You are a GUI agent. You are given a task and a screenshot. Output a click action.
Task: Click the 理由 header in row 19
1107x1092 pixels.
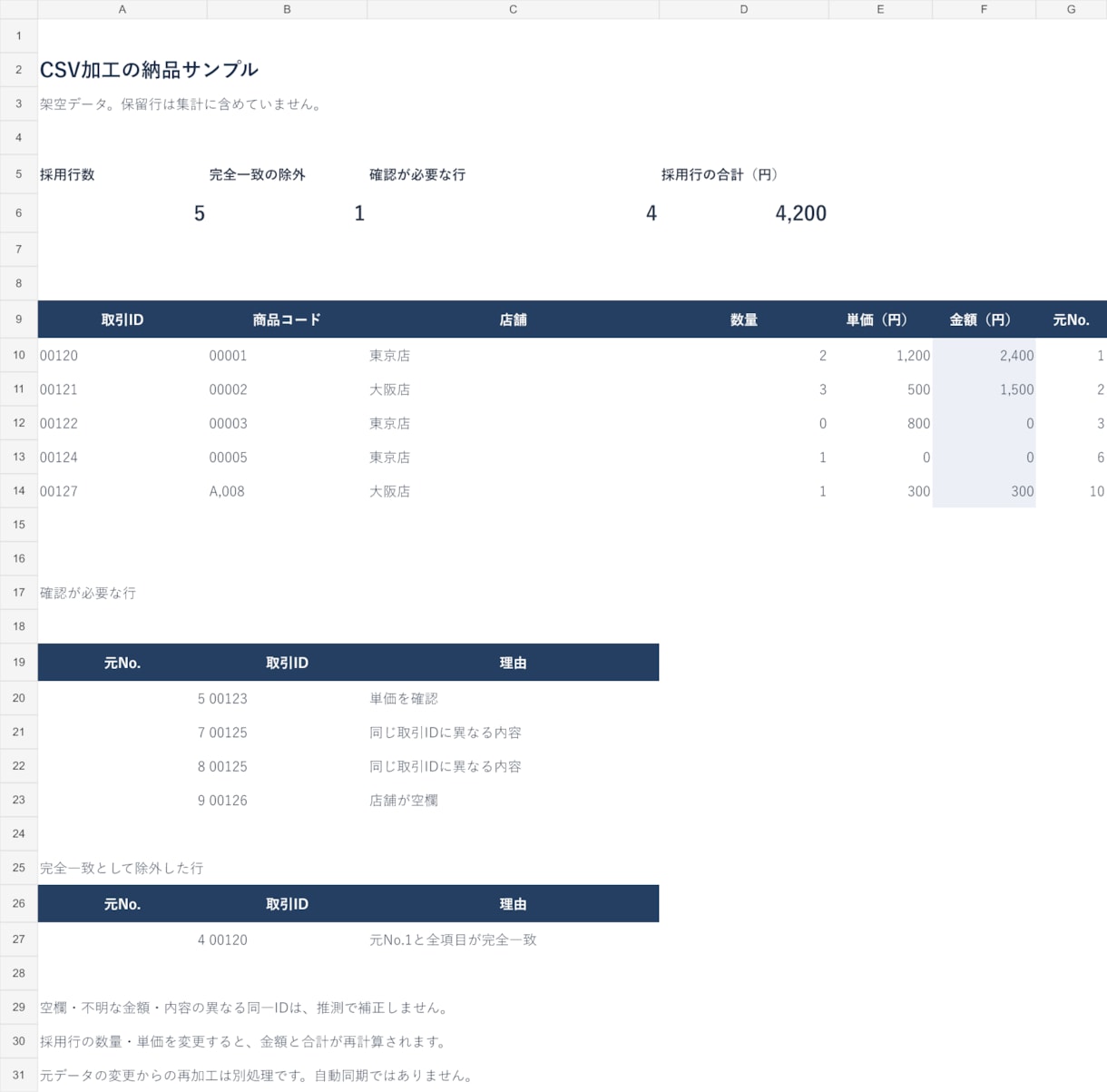513,663
